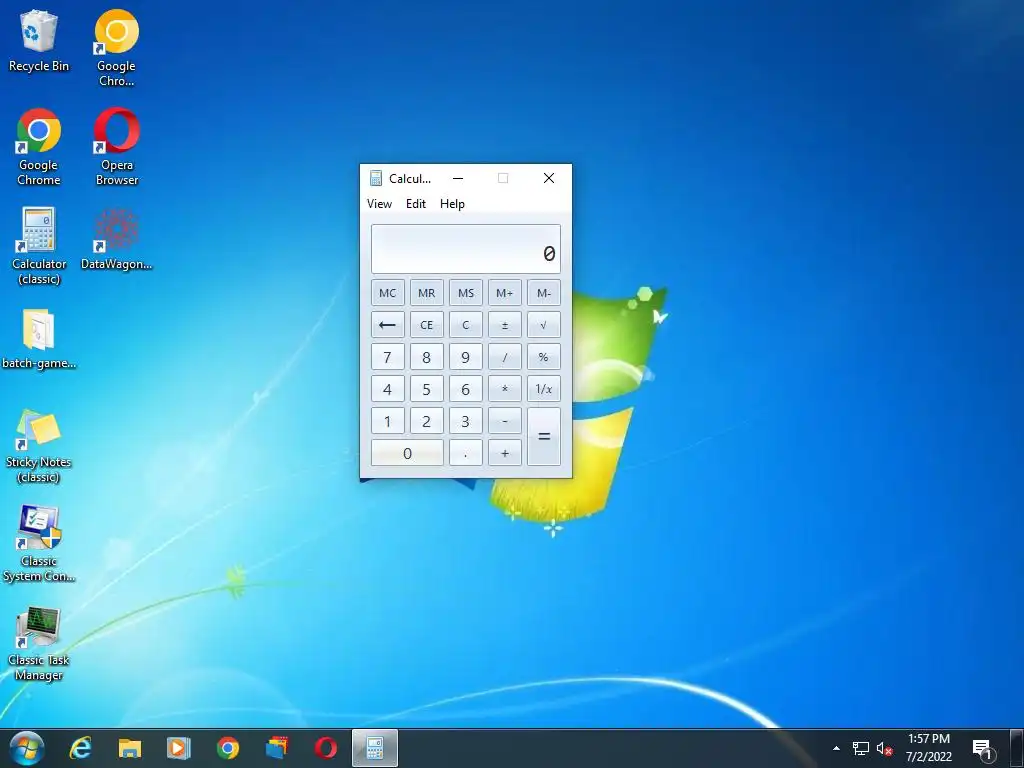Click the multiply asterisk button

point(505,389)
